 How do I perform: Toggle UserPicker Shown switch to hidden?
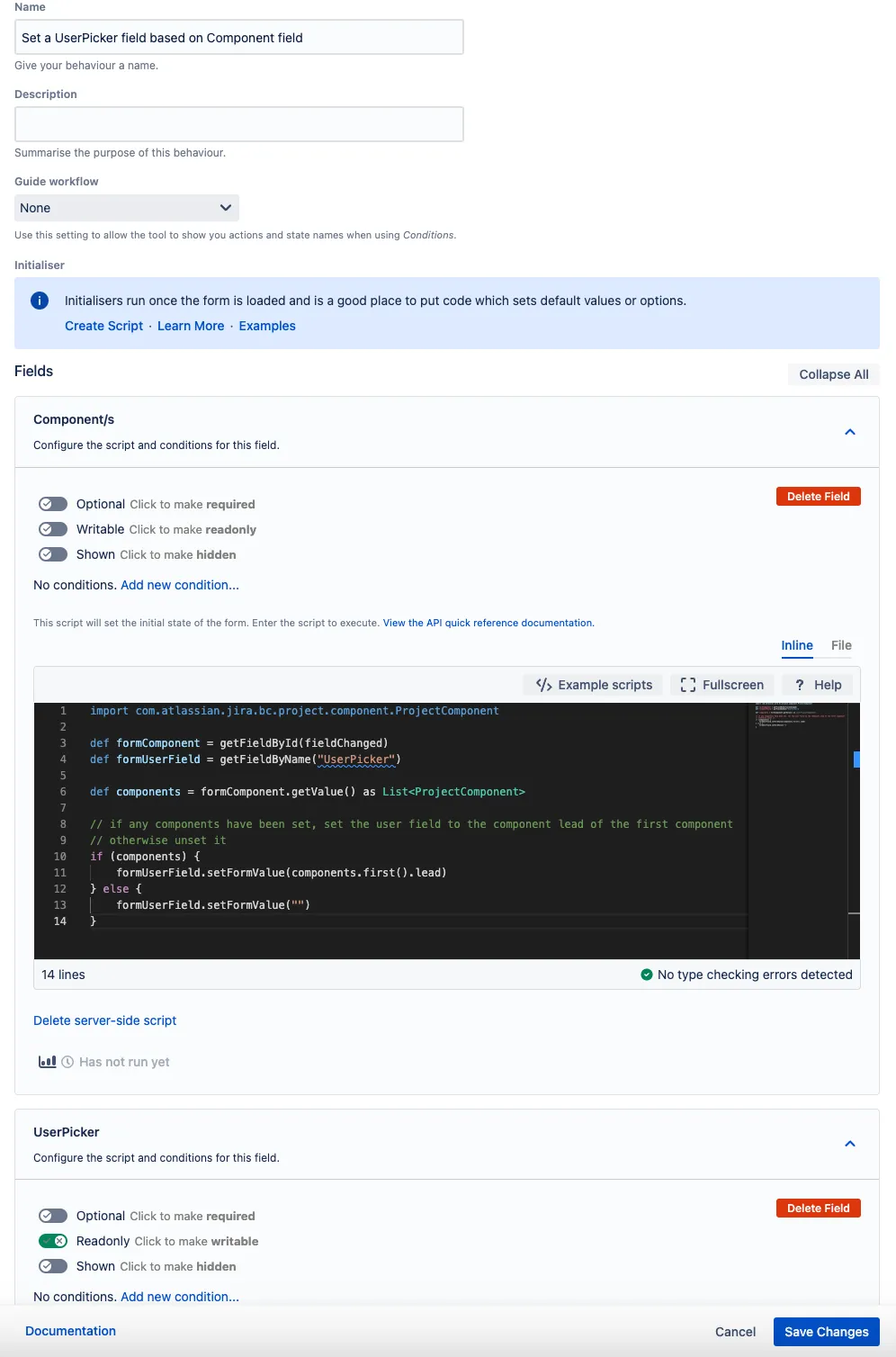pos(53,1266)
